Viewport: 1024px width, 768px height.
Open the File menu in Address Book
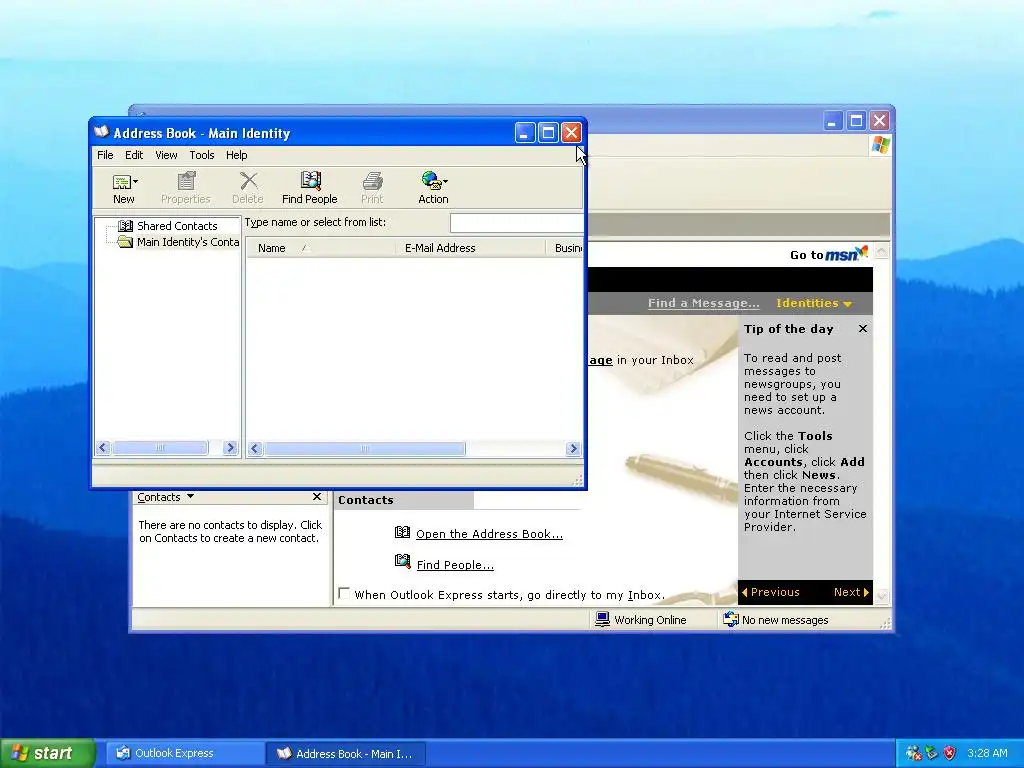click(105, 155)
